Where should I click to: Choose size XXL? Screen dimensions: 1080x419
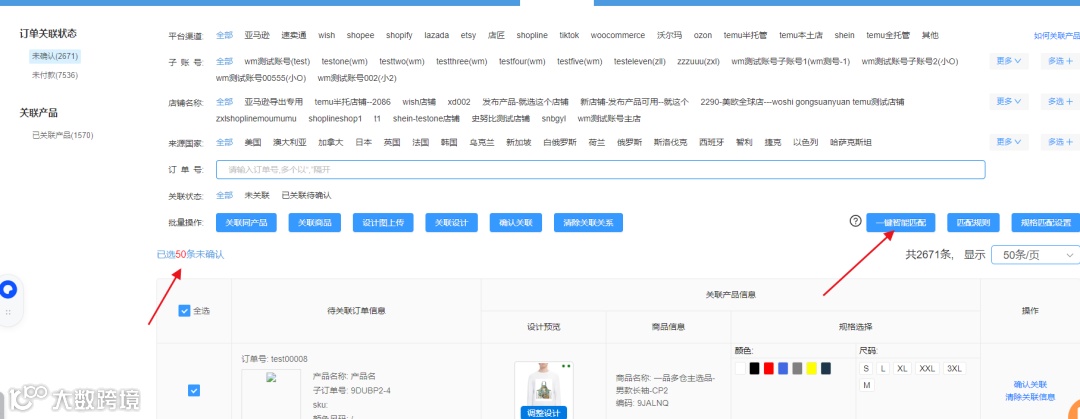927,369
